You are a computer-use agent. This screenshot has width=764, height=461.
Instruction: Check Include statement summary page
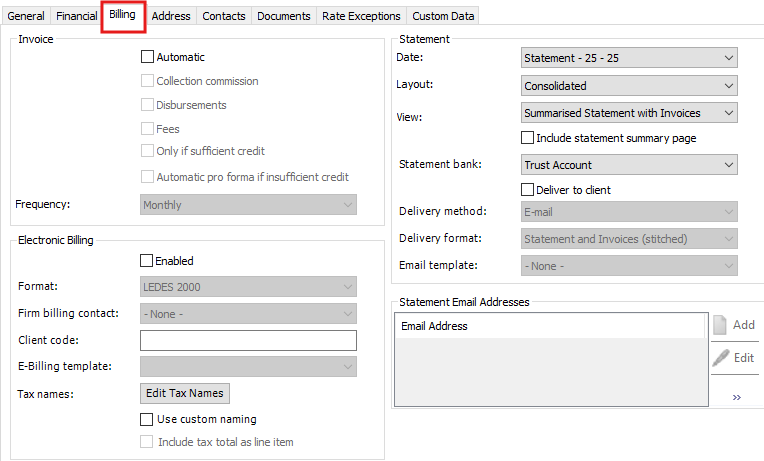pos(527,137)
